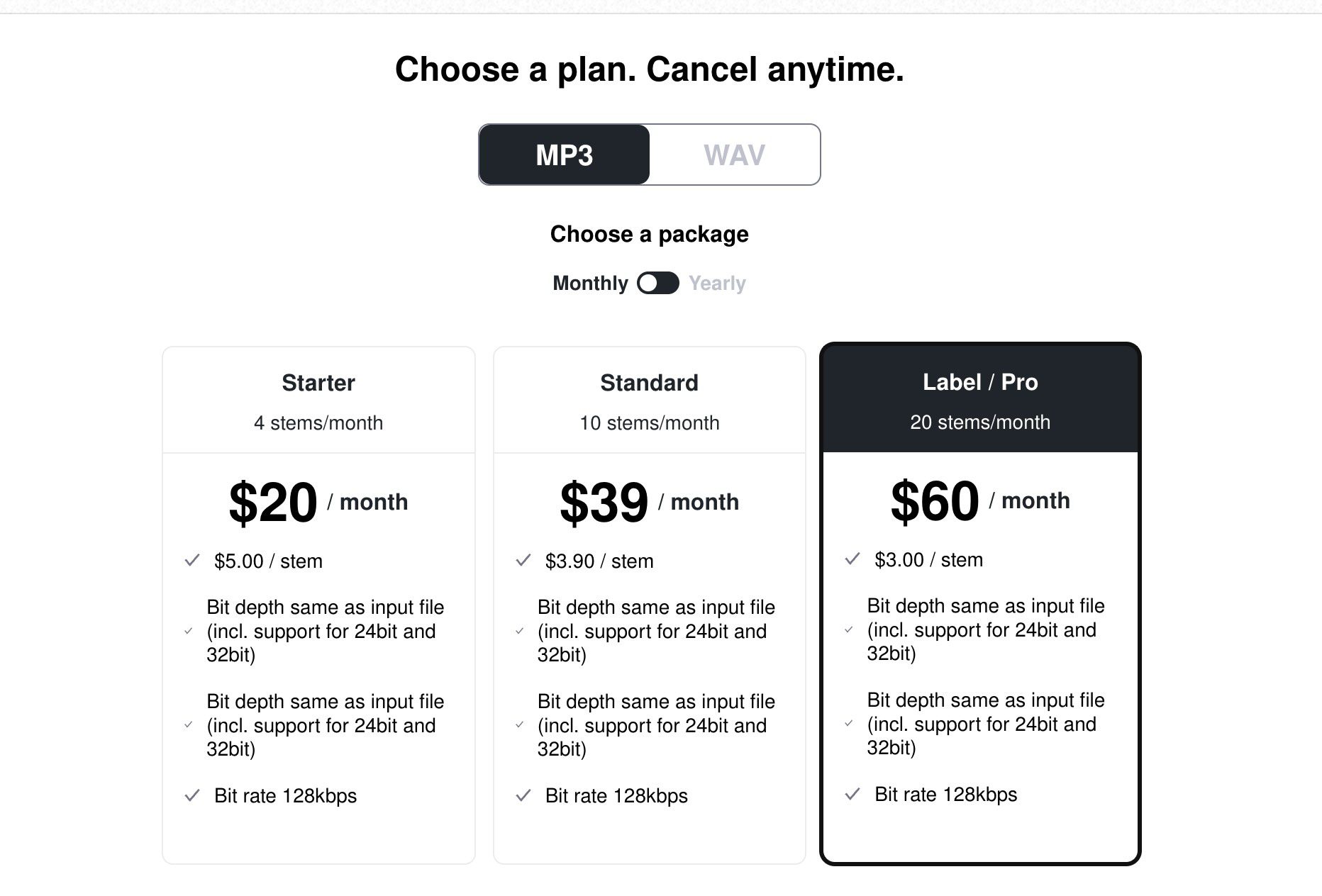
Task: Select the Starter plan header
Action: point(318,383)
